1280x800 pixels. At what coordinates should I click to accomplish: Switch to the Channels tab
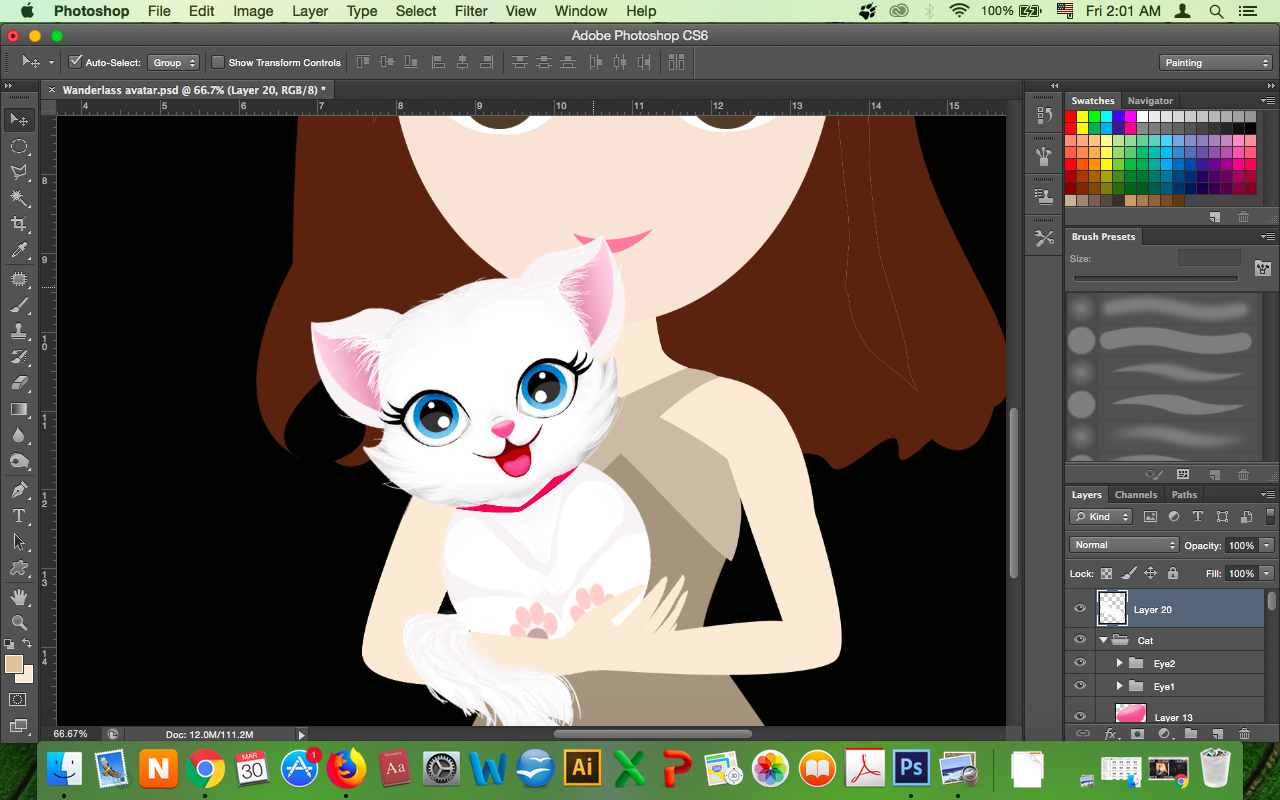[x=1136, y=495]
